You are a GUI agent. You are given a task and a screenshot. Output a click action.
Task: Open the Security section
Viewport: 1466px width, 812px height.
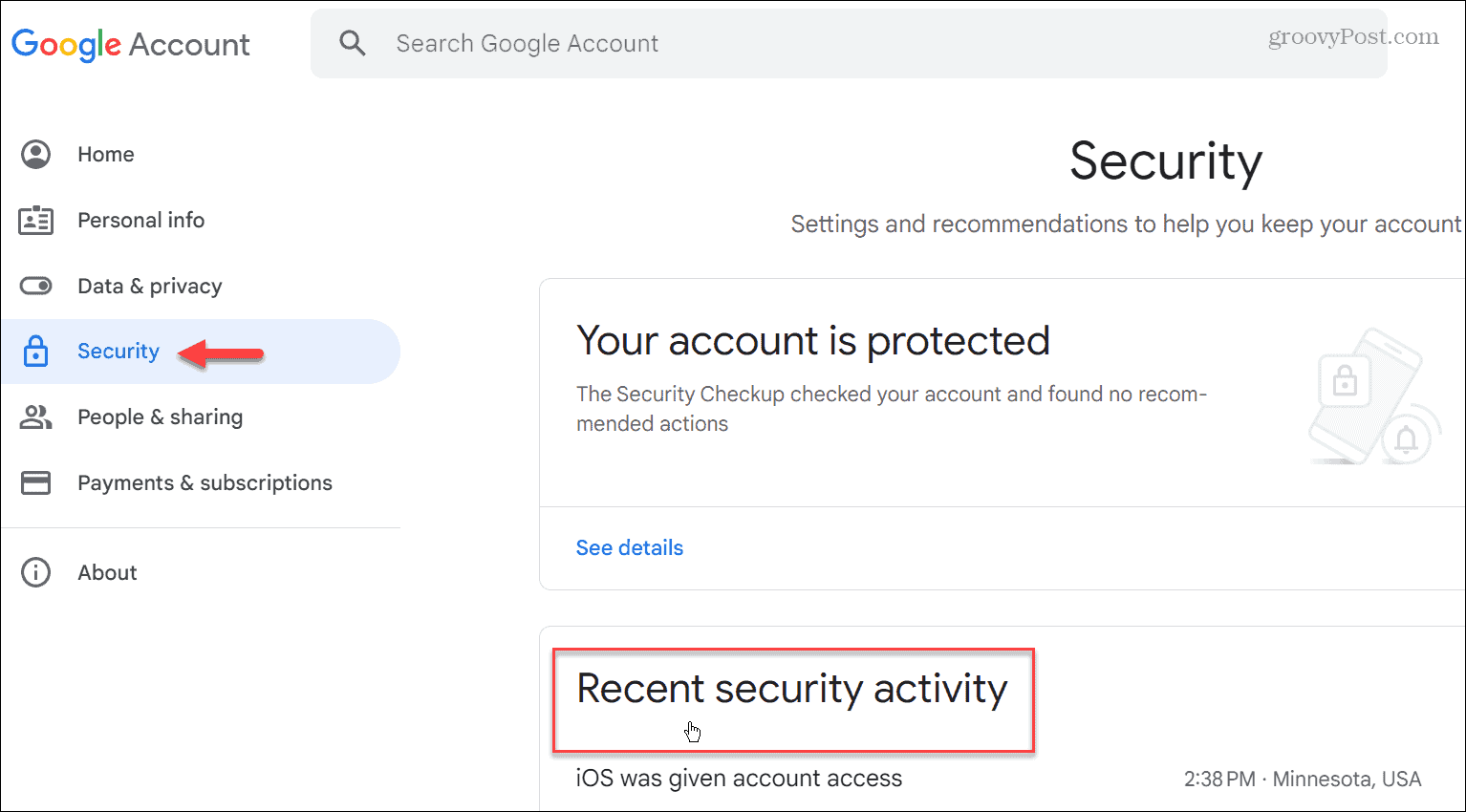[x=119, y=351]
